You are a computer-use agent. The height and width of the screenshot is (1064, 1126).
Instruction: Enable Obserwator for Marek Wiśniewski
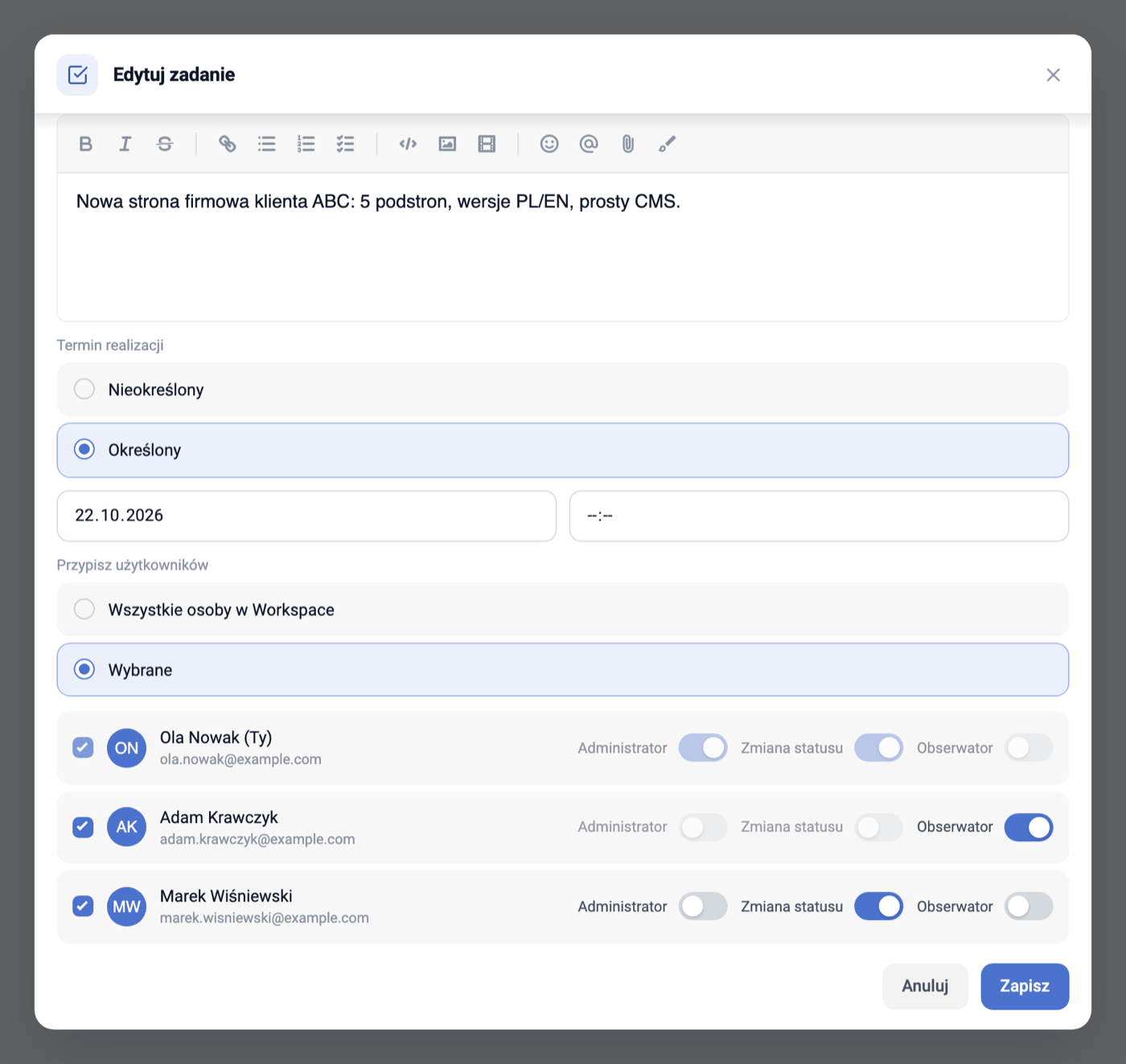[1029, 906]
